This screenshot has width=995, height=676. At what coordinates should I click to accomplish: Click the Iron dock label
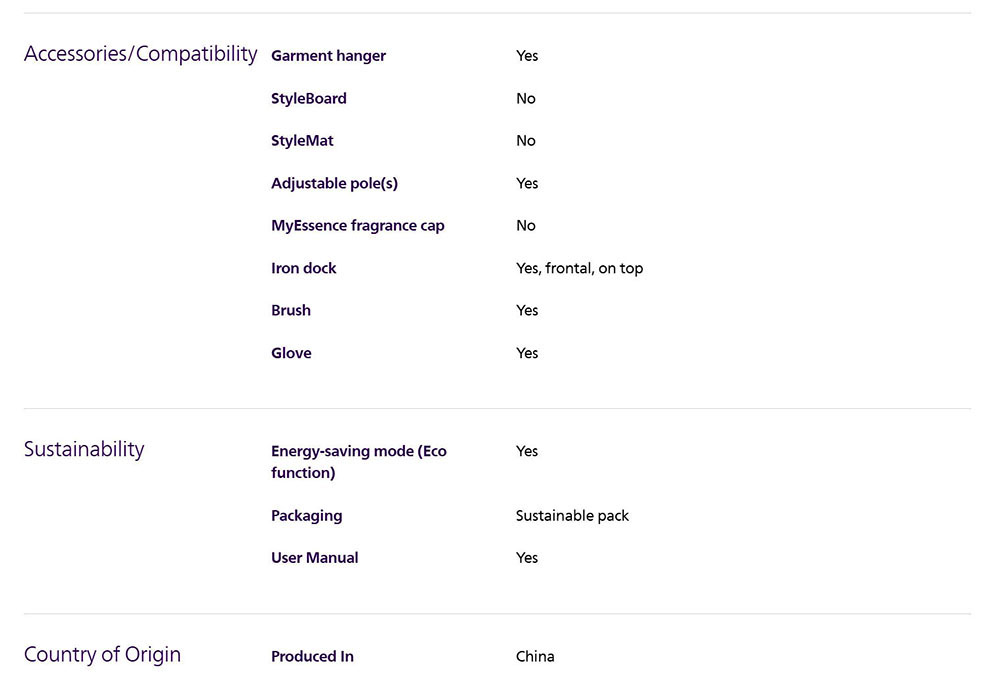tap(303, 268)
